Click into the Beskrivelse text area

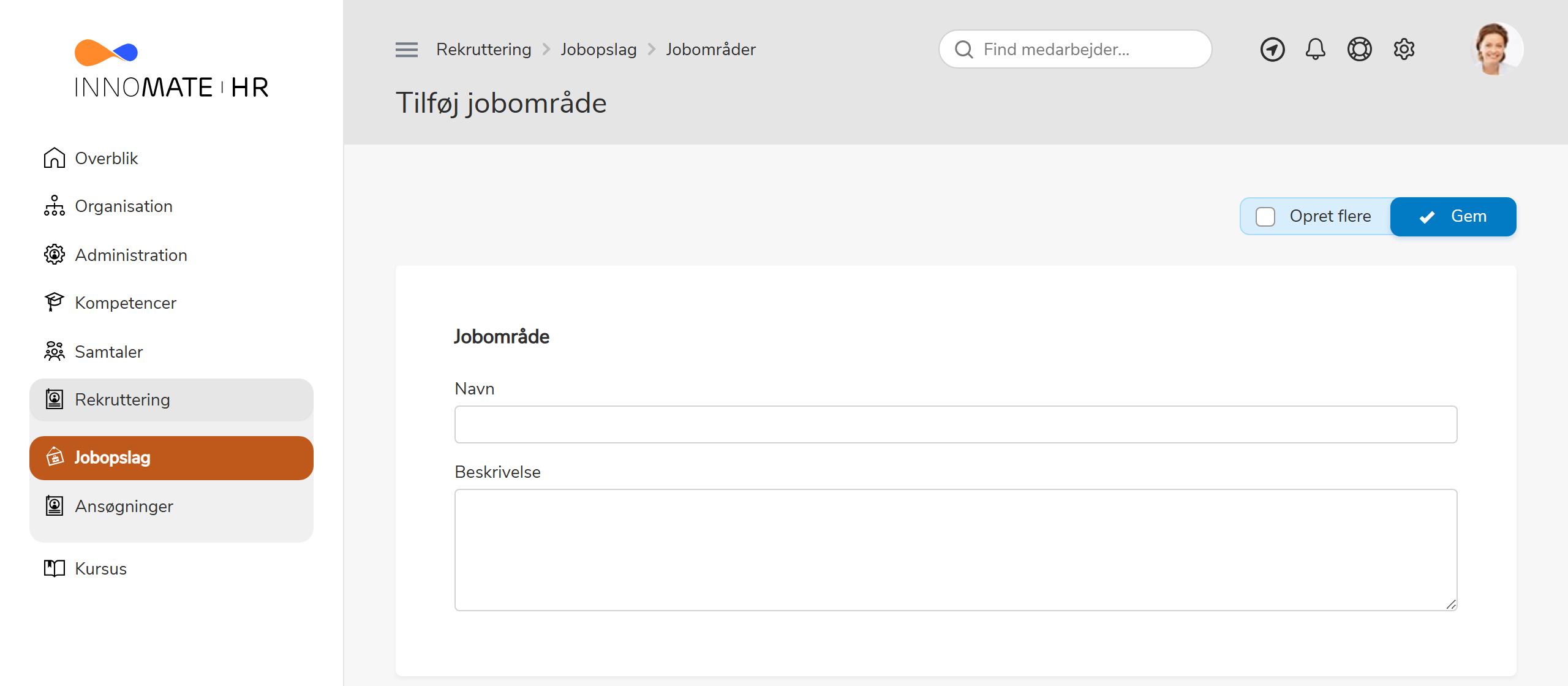click(x=956, y=549)
